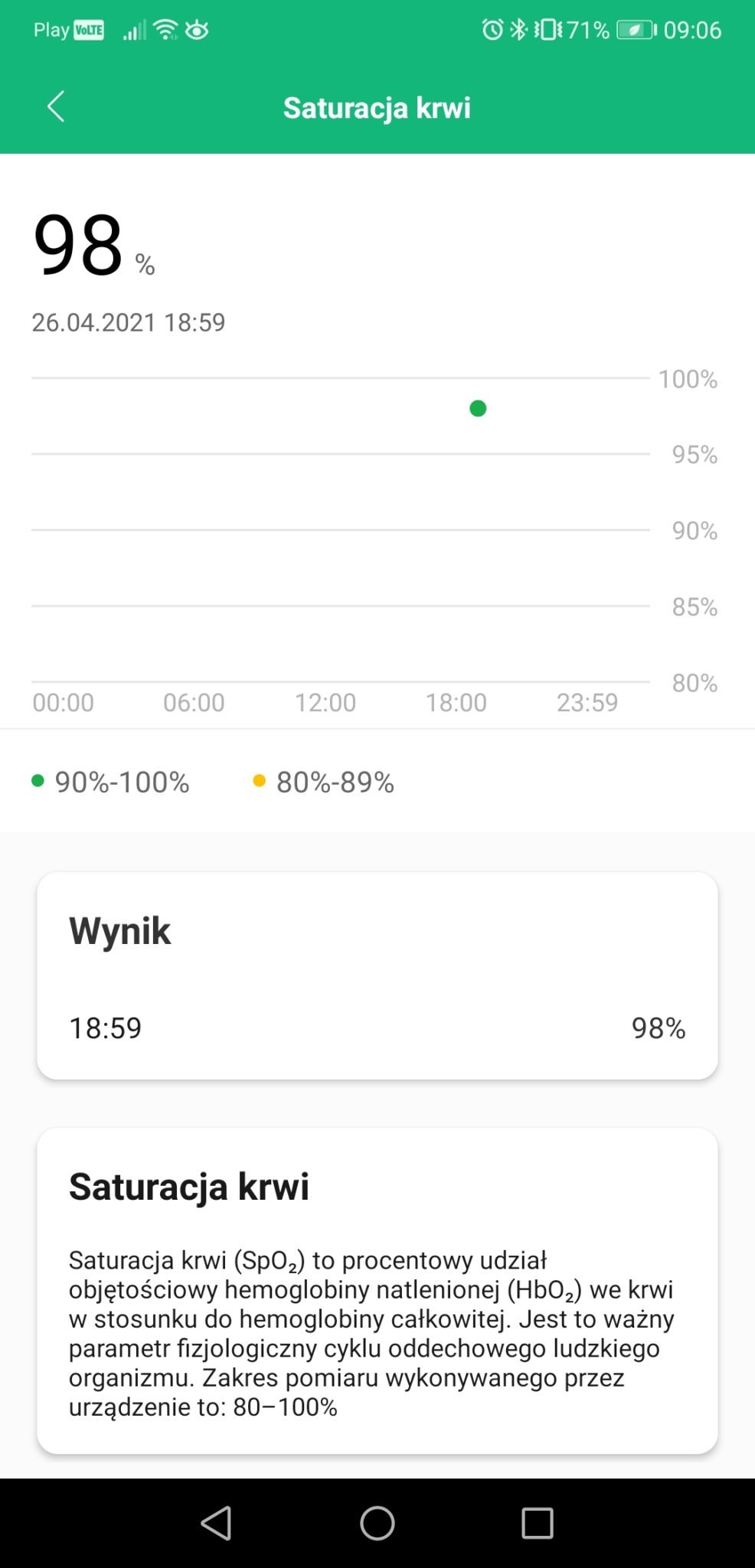
Task: Tap Android home circle button
Action: pos(377,1523)
